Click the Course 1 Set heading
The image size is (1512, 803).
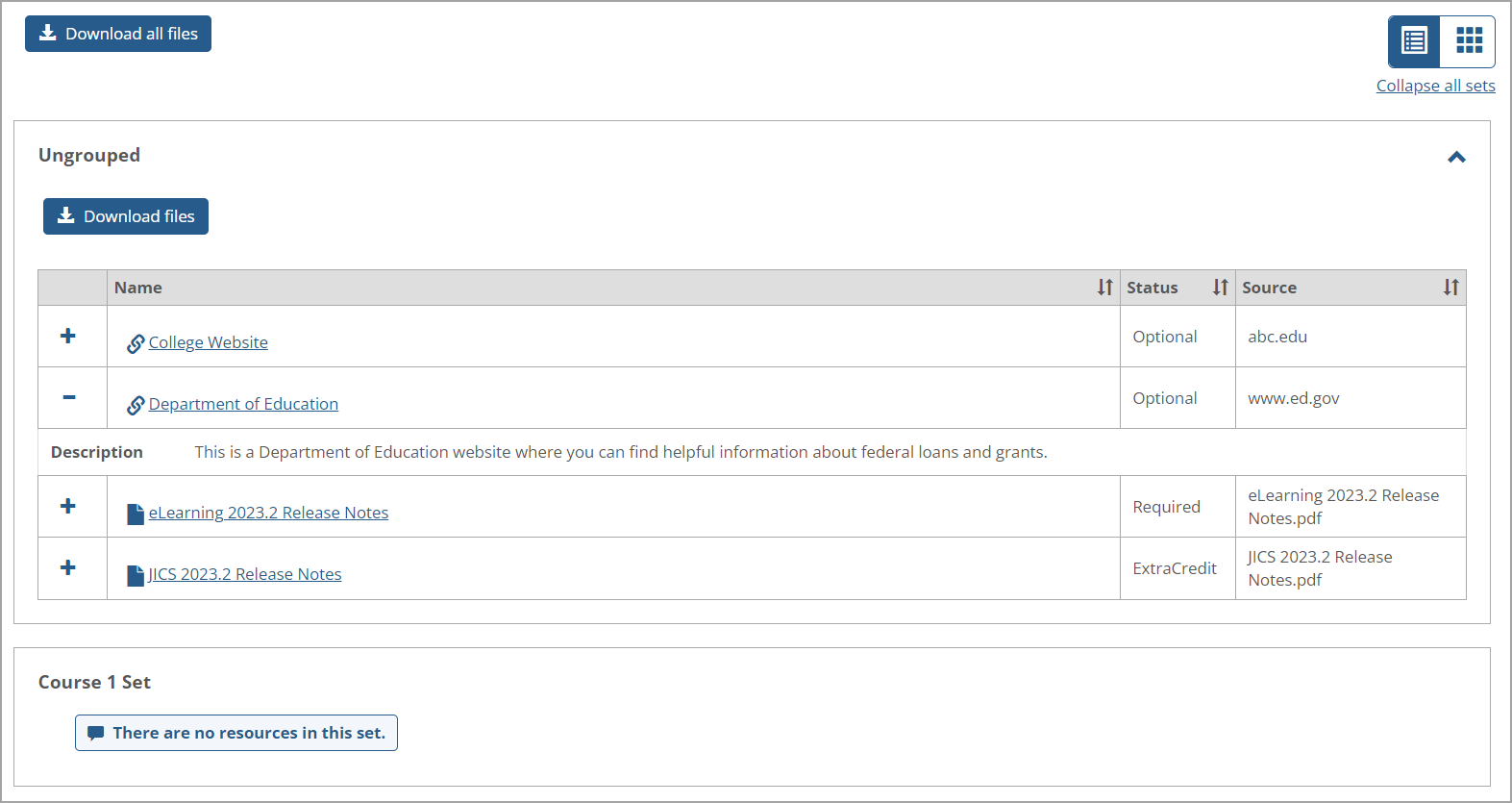click(94, 682)
